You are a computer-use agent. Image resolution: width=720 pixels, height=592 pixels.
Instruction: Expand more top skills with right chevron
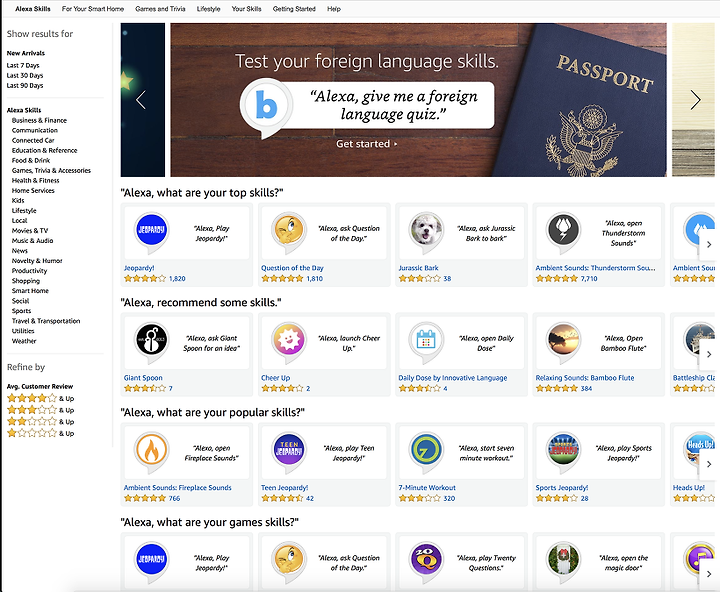click(x=709, y=244)
